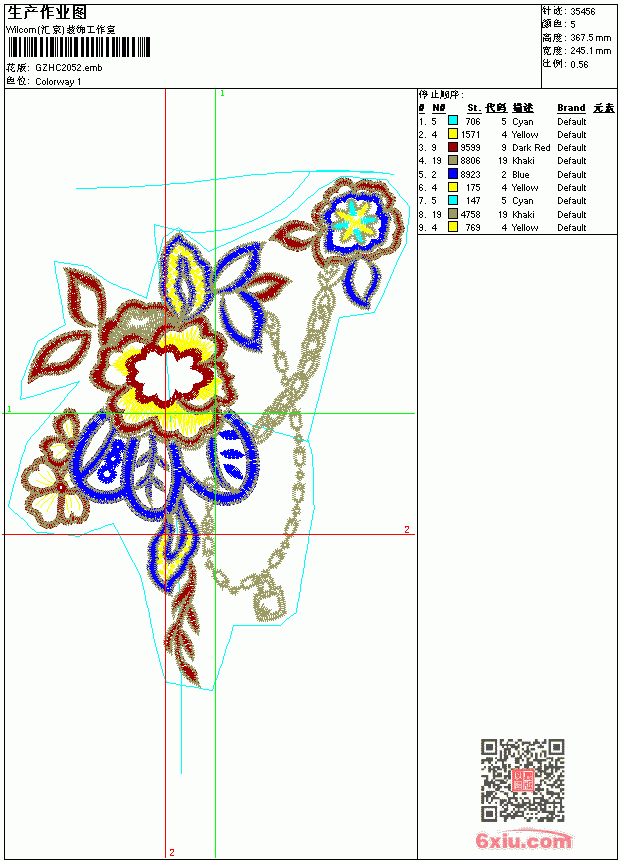620x860 pixels.
Task: Click the yellow swatch in row 2
Action: 453,134
